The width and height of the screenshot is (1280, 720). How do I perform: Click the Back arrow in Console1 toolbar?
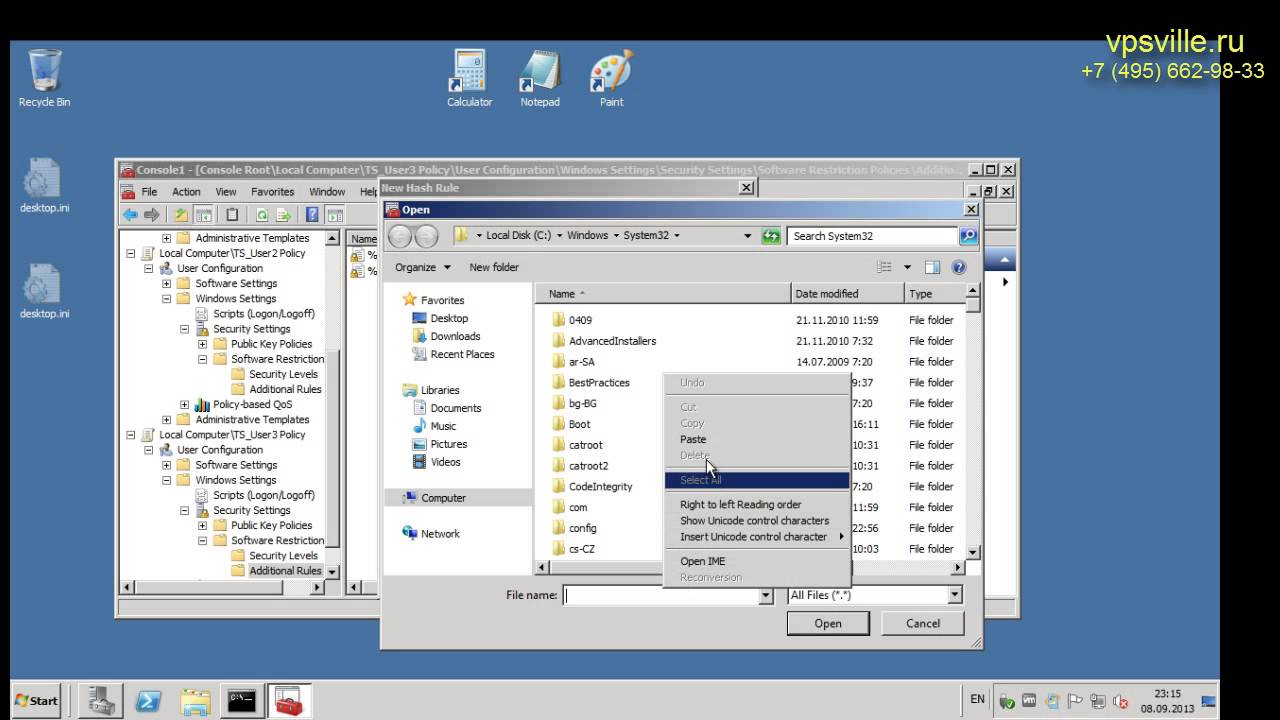[130, 215]
